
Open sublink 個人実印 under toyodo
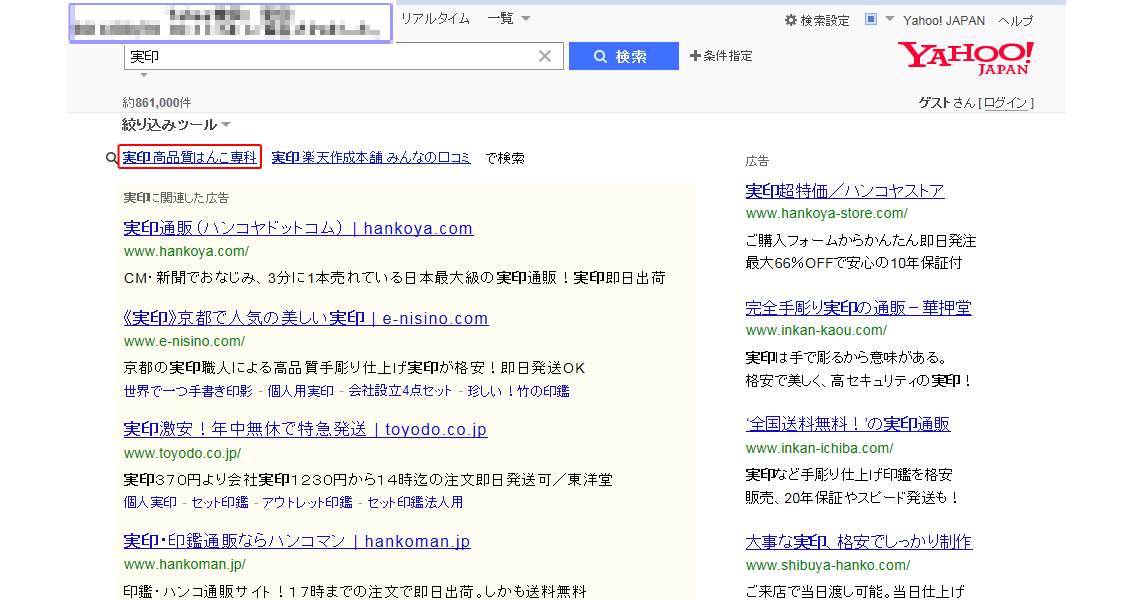150,502
